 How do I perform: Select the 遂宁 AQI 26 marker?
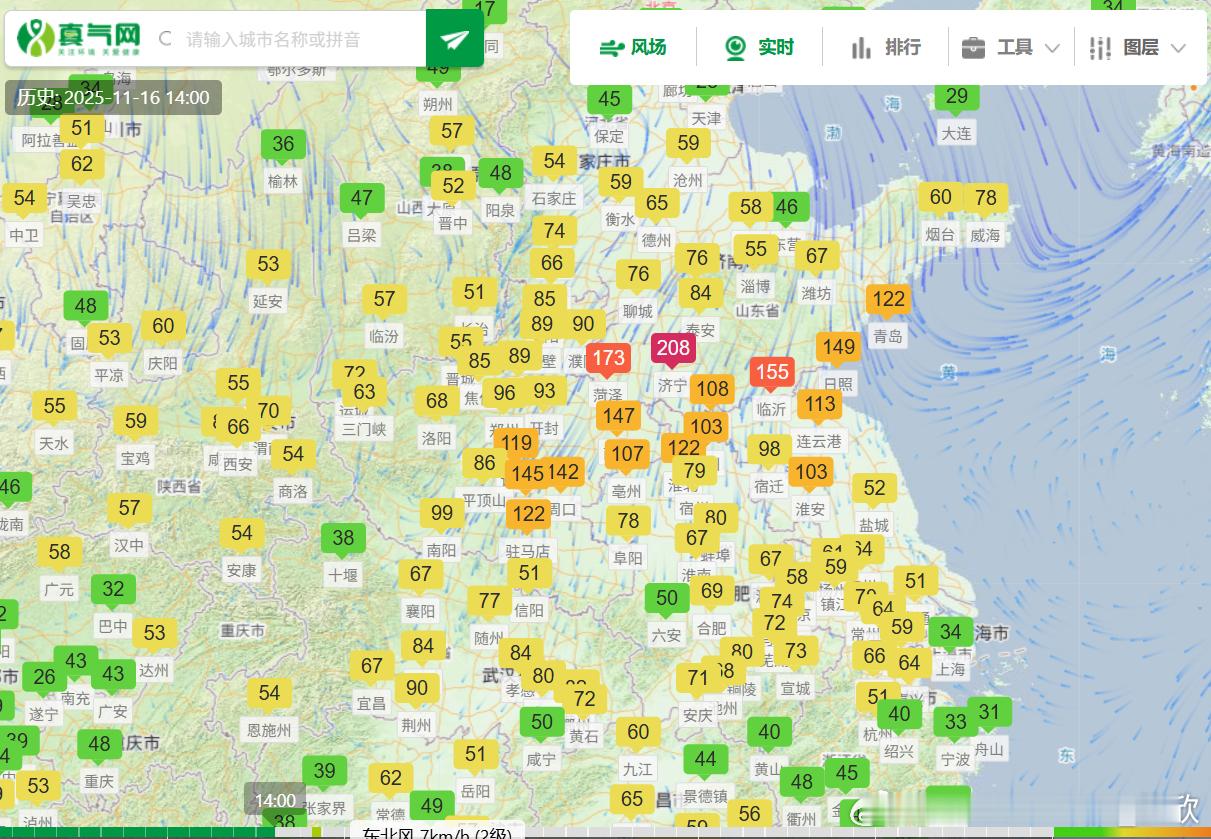pos(44,679)
